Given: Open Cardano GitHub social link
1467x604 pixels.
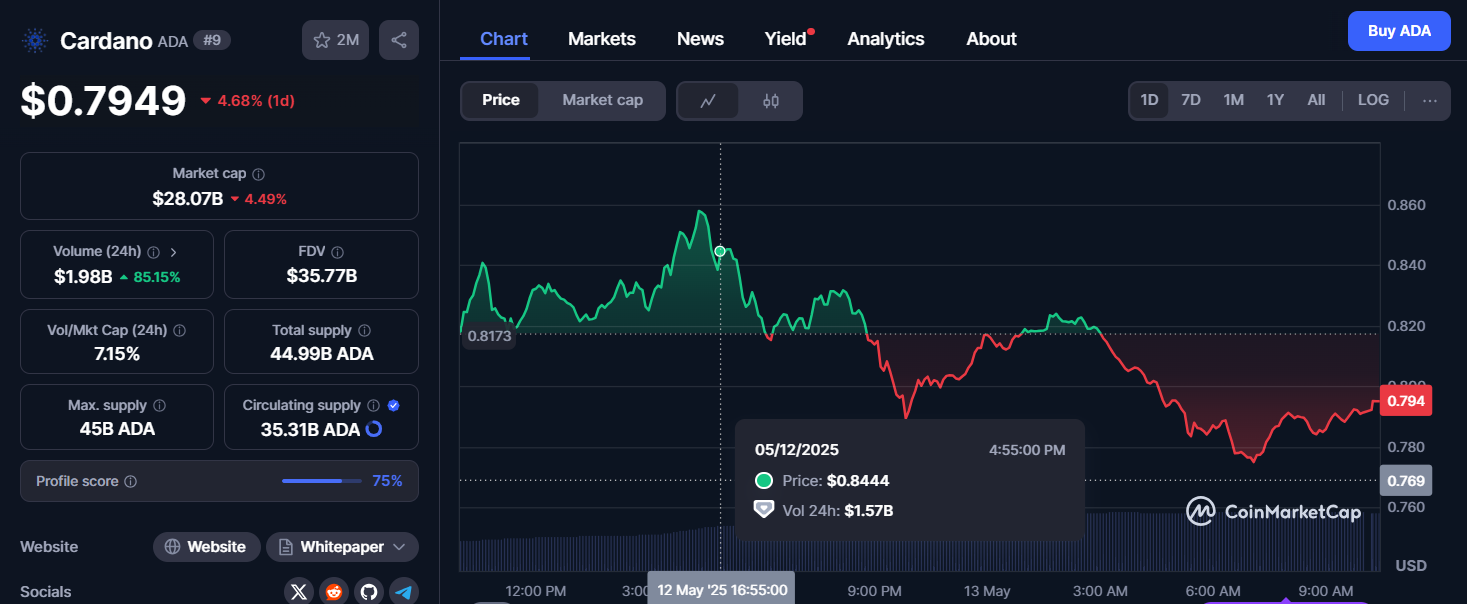Looking at the screenshot, I should (369, 592).
